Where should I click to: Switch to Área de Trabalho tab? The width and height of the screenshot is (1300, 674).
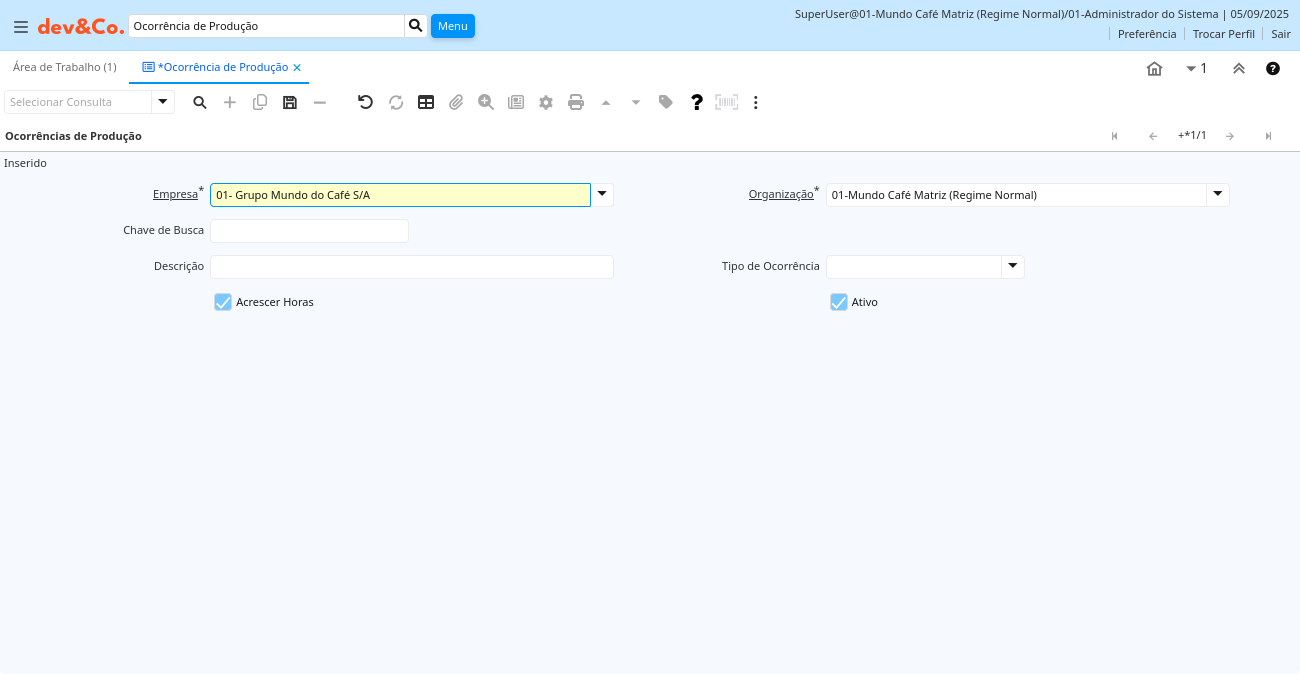click(65, 67)
